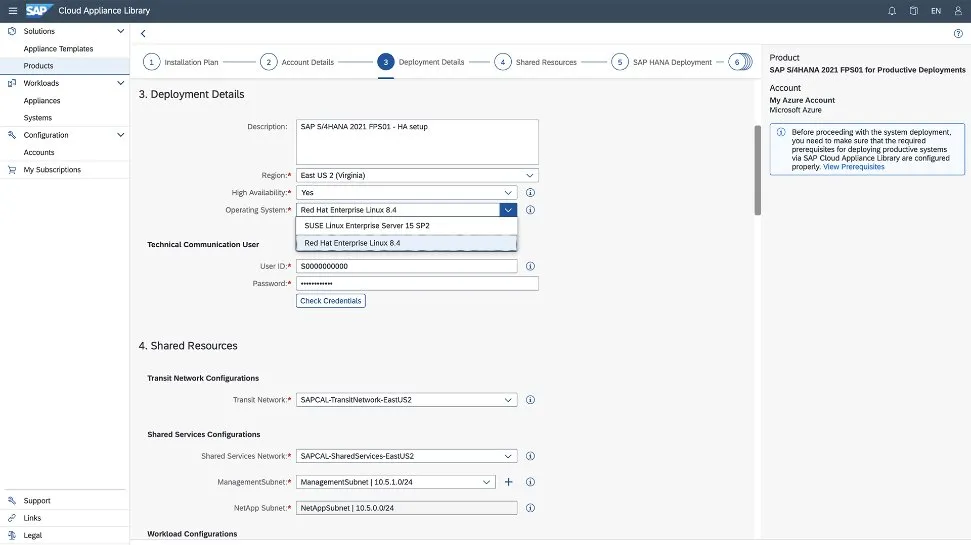The height and width of the screenshot is (545, 971).
Task: Click the back arrow icon
Action: point(143,33)
